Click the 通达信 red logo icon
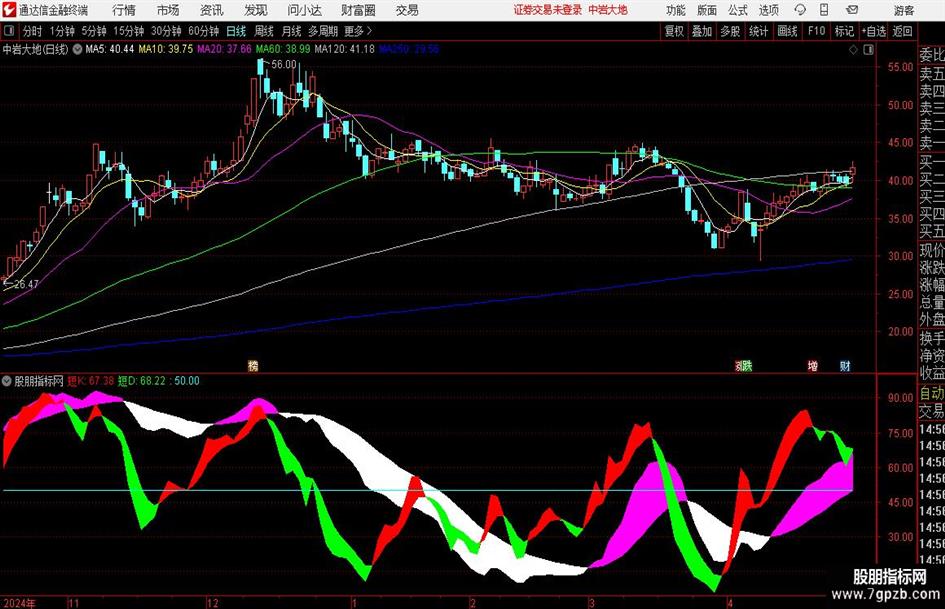The image size is (945, 609). click(8, 10)
